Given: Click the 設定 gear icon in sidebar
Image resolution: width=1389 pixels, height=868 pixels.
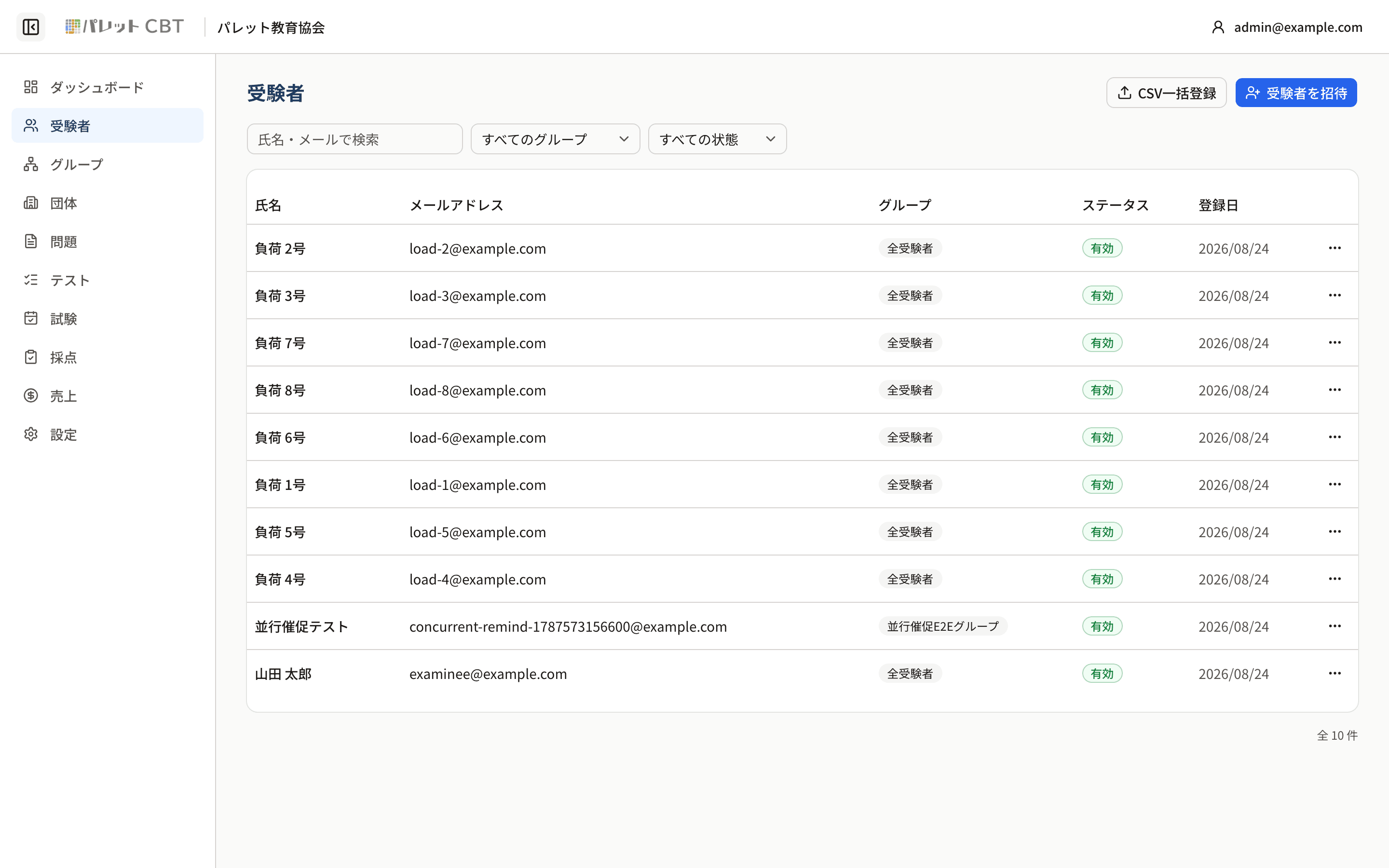Looking at the screenshot, I should click(x=31, y=434).
